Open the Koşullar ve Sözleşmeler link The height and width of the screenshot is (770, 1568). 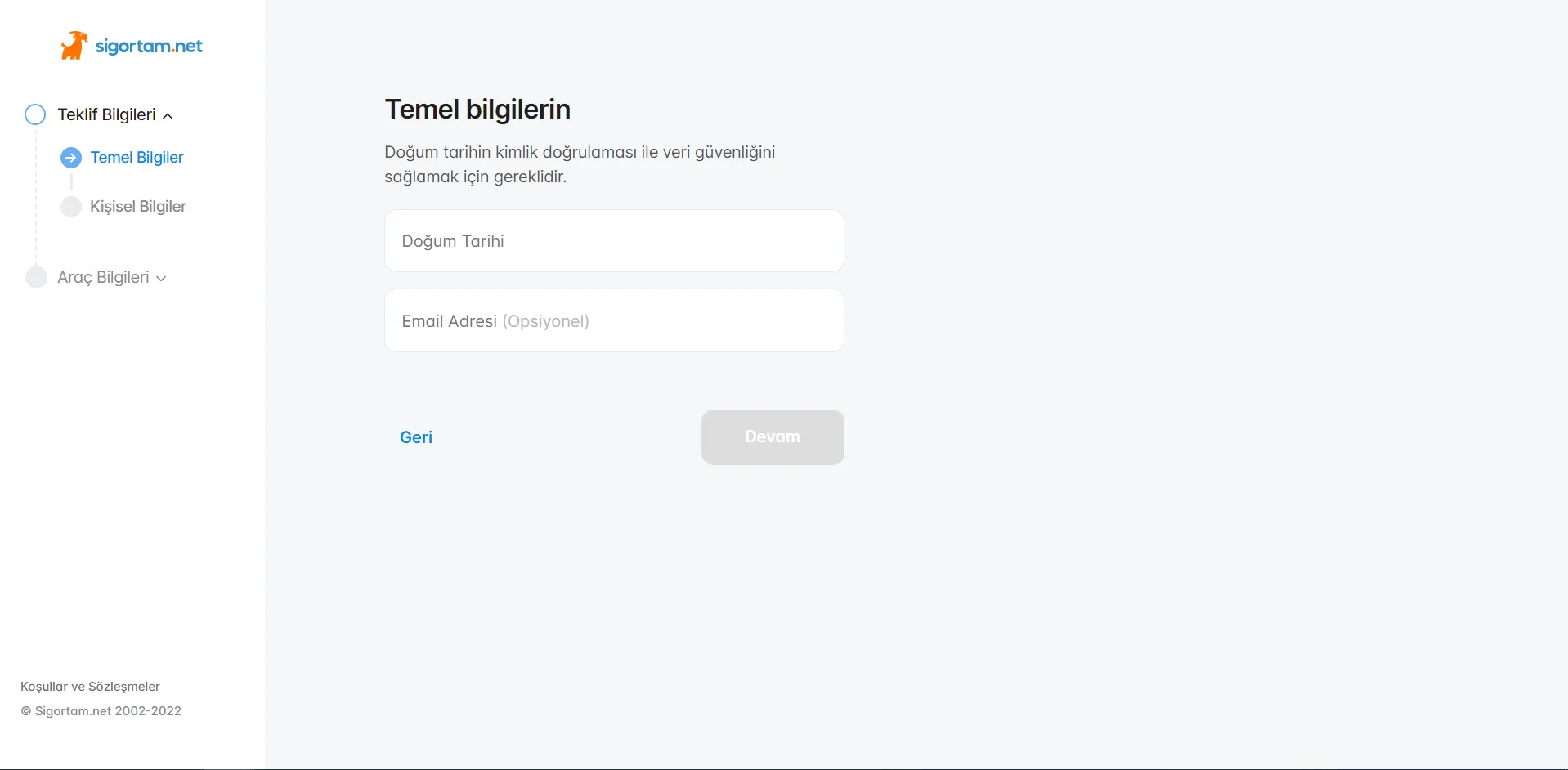pyautogui.click(x=90, y=687)
